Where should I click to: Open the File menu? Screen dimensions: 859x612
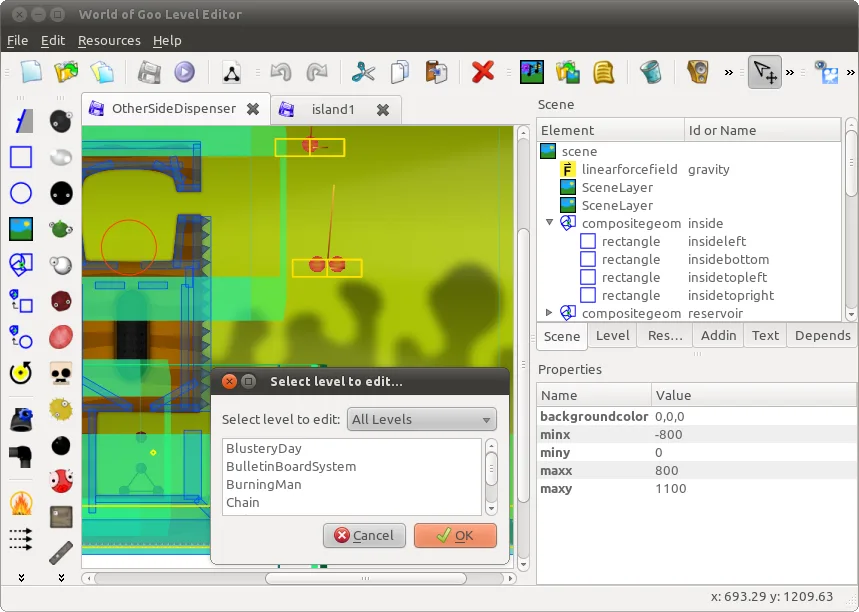pyautogui.click(x=17, y=41)
